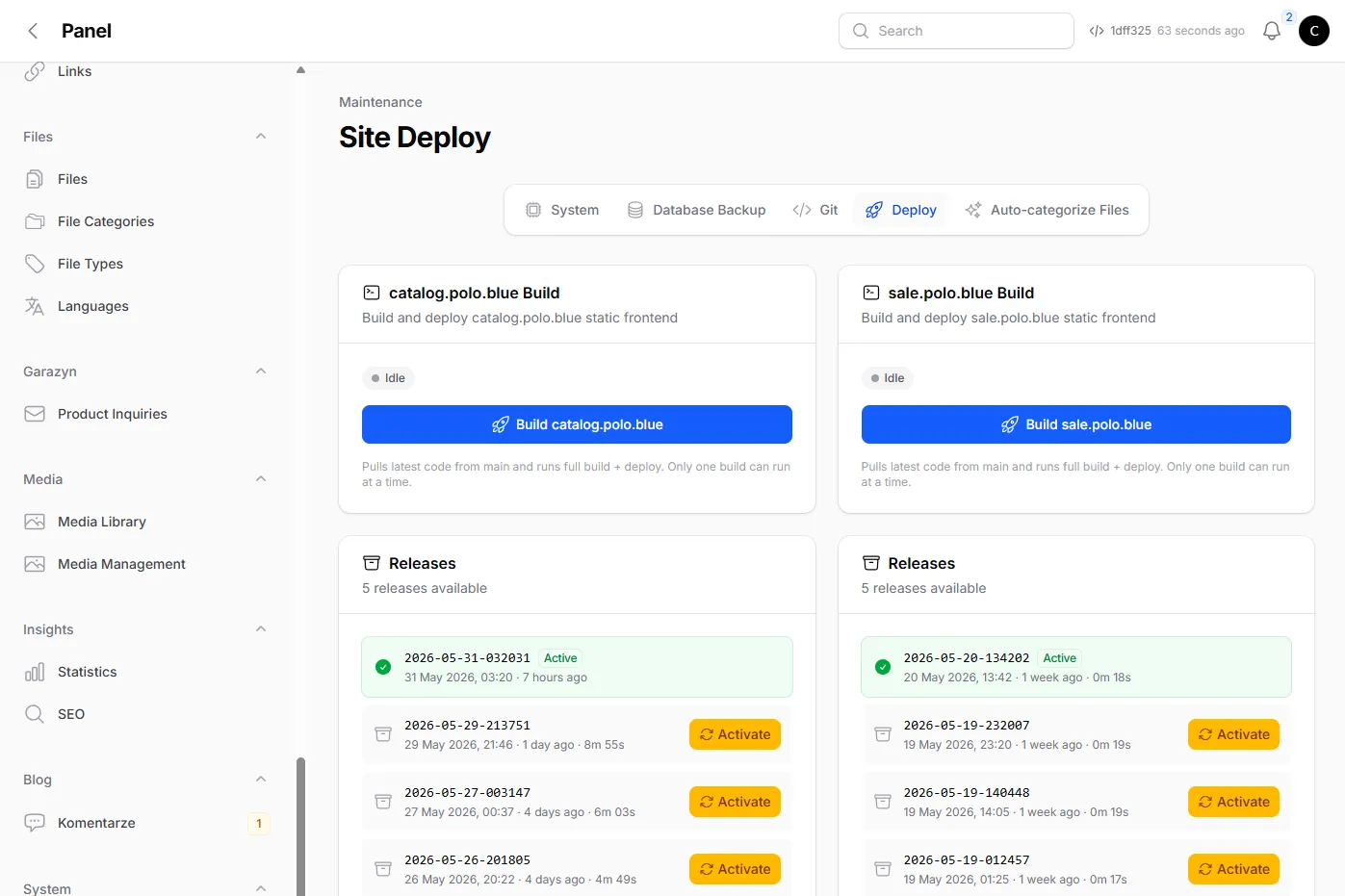Open the Auto-categorize Files tab

[1048, 210]
